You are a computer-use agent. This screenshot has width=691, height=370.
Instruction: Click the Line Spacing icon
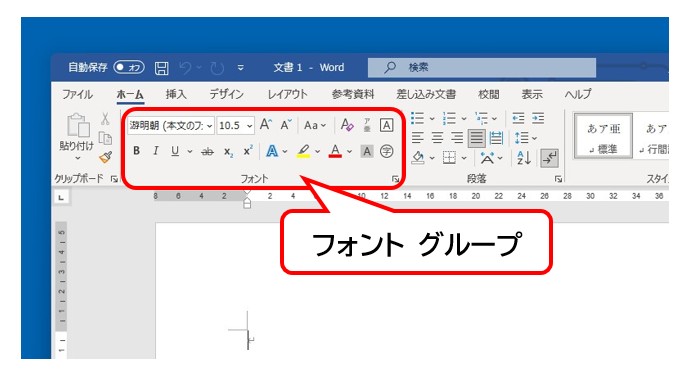click(x=522, y=138)
